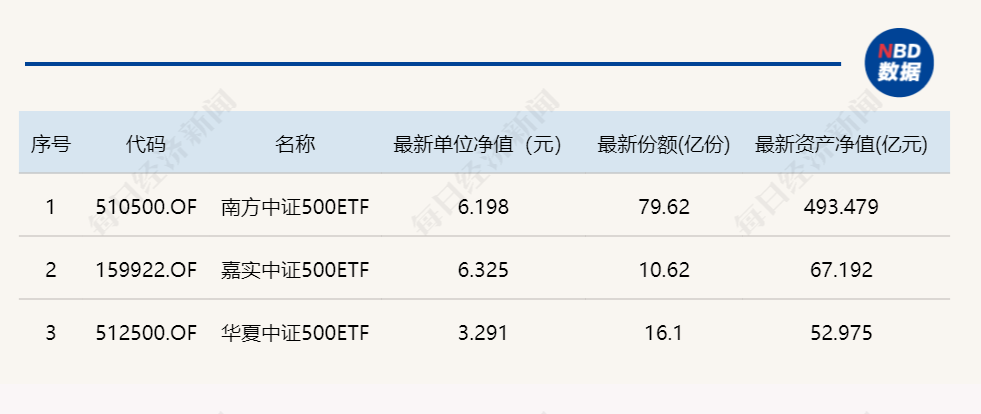Select the unit net value 6.325 cell
This screenshot has width=981, height=414.
click(483, 270)
